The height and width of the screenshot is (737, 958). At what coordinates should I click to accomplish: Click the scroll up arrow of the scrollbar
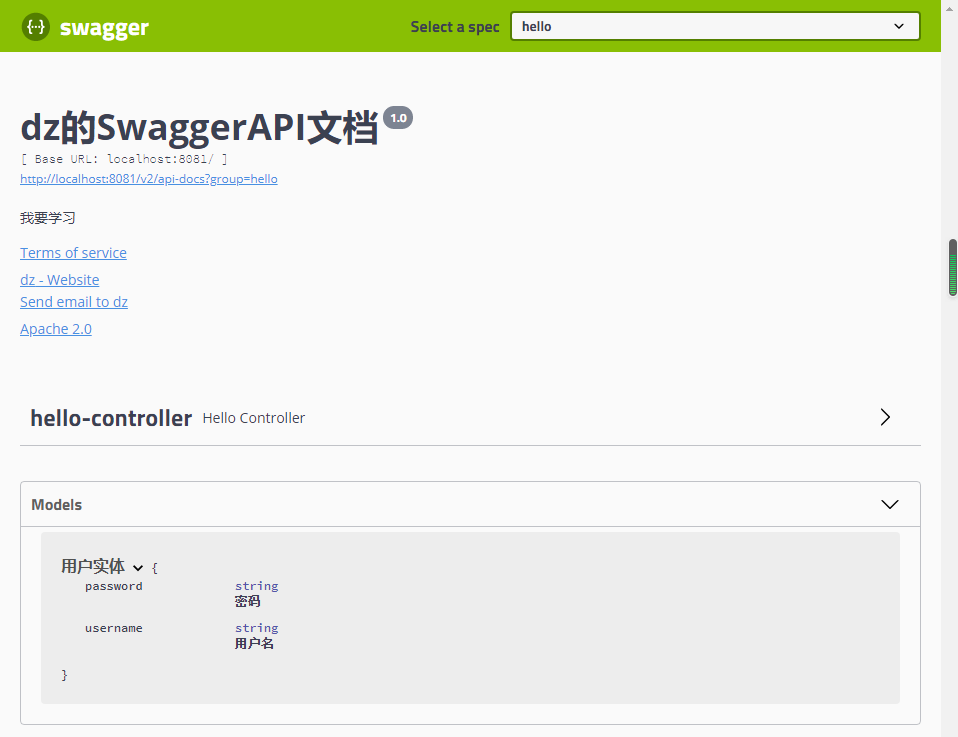click(x=950, y=9)
